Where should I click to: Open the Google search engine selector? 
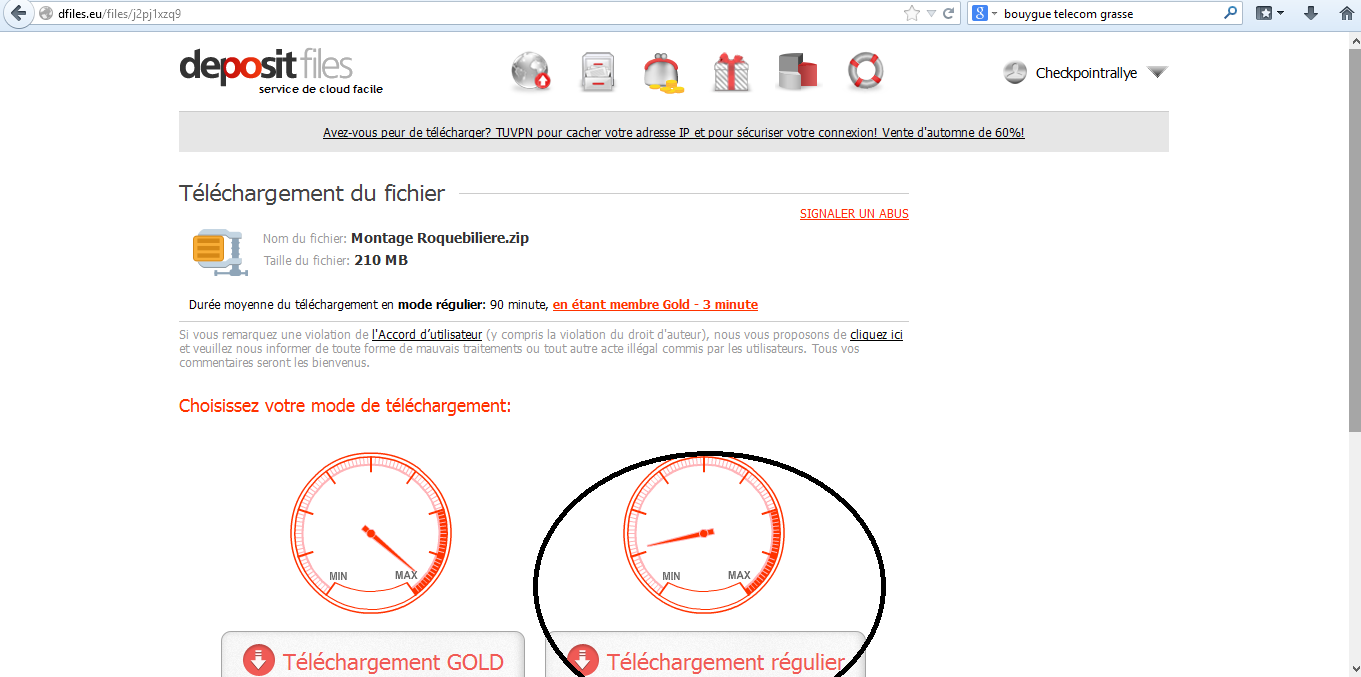click(986, 14)
